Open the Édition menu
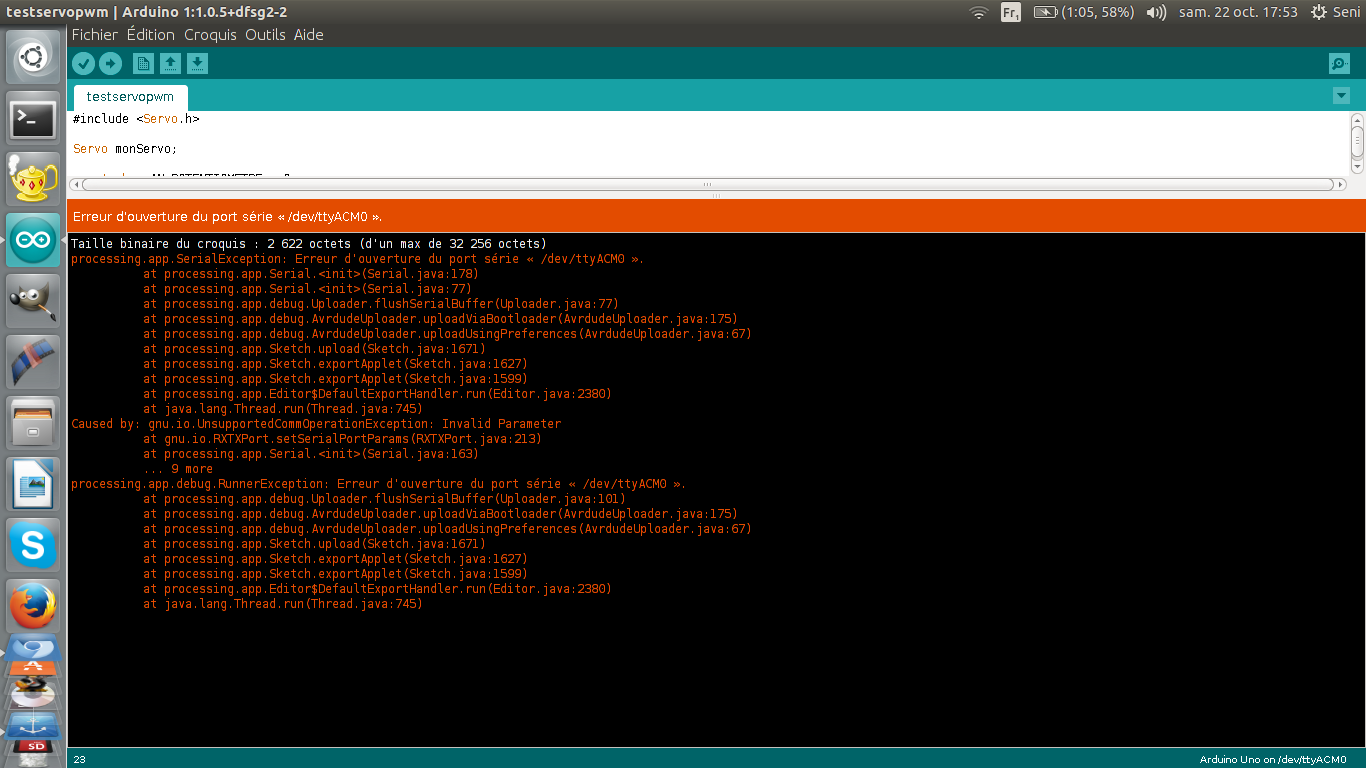This screenshot has width=1366, height=768. coord(150,35)
